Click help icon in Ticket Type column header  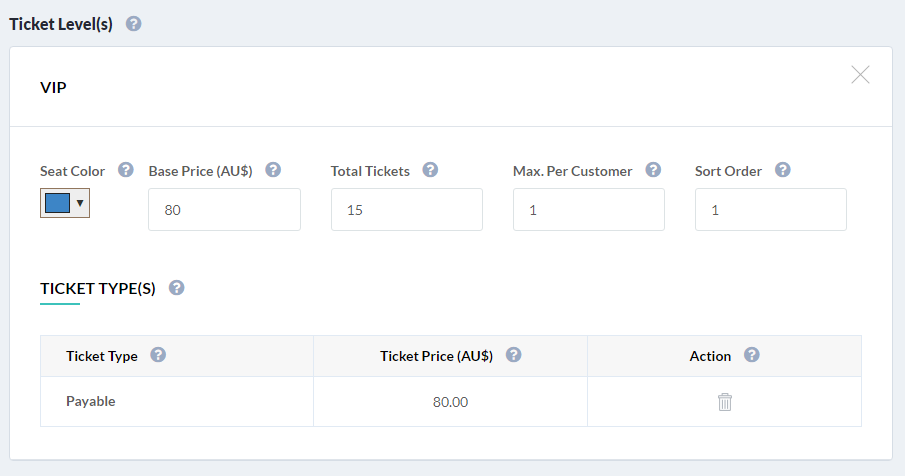click(158, 355)
